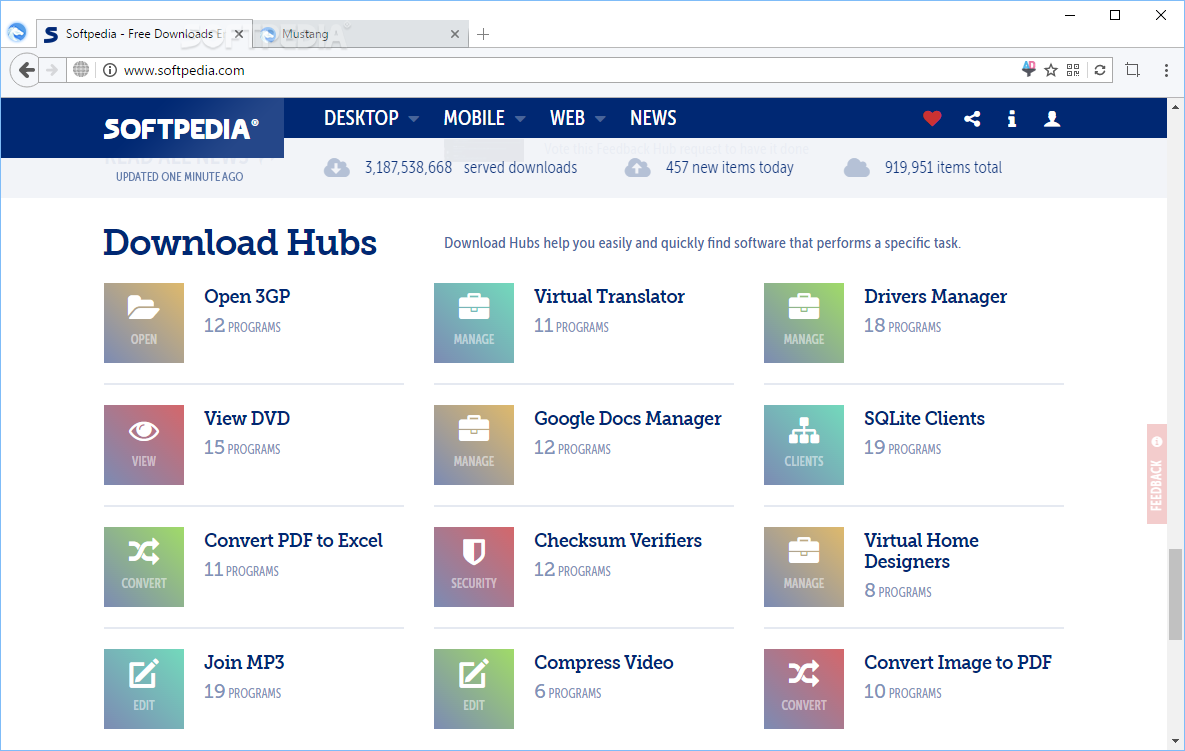Open the DESKTOP navigation menu

pyautogui.click(x=361, y=118)
